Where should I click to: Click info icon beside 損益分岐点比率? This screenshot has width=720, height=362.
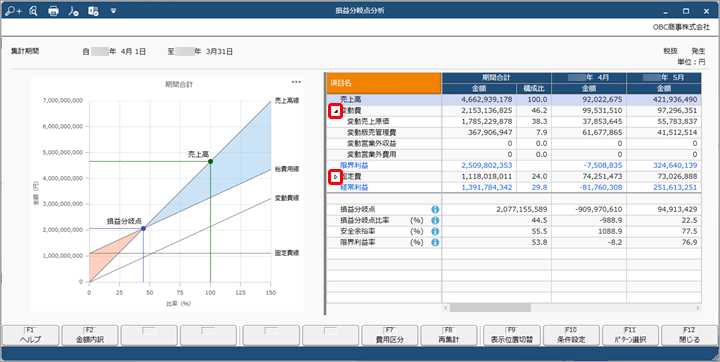[x=435, y=221]
